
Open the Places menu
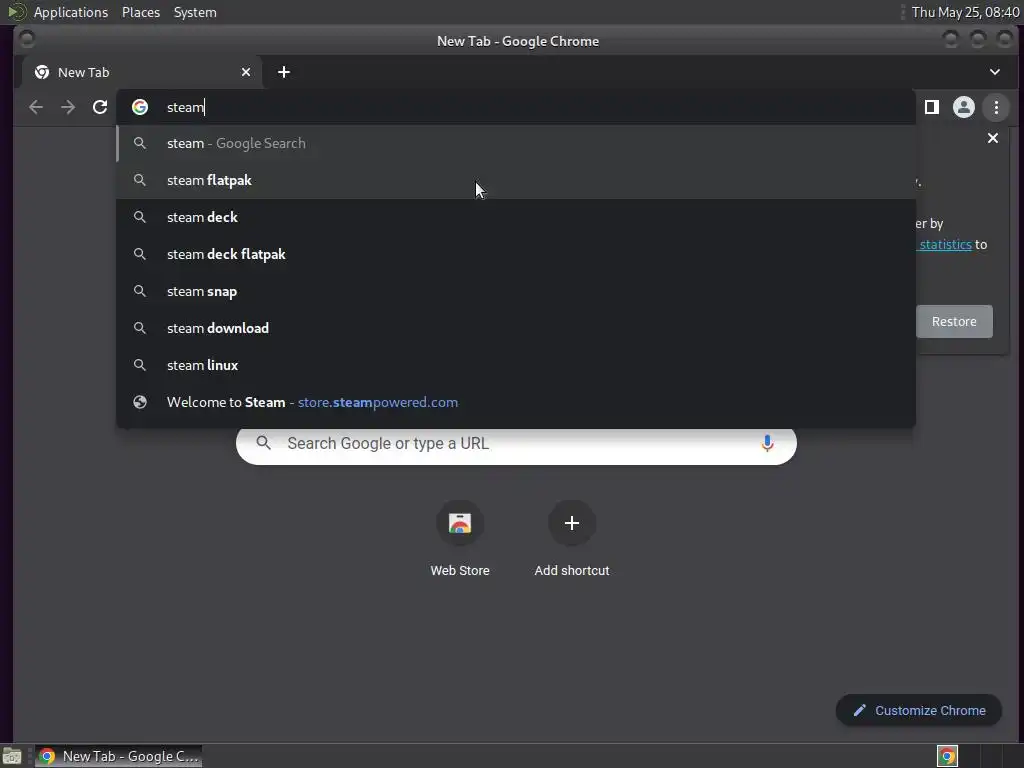point(140,12)
